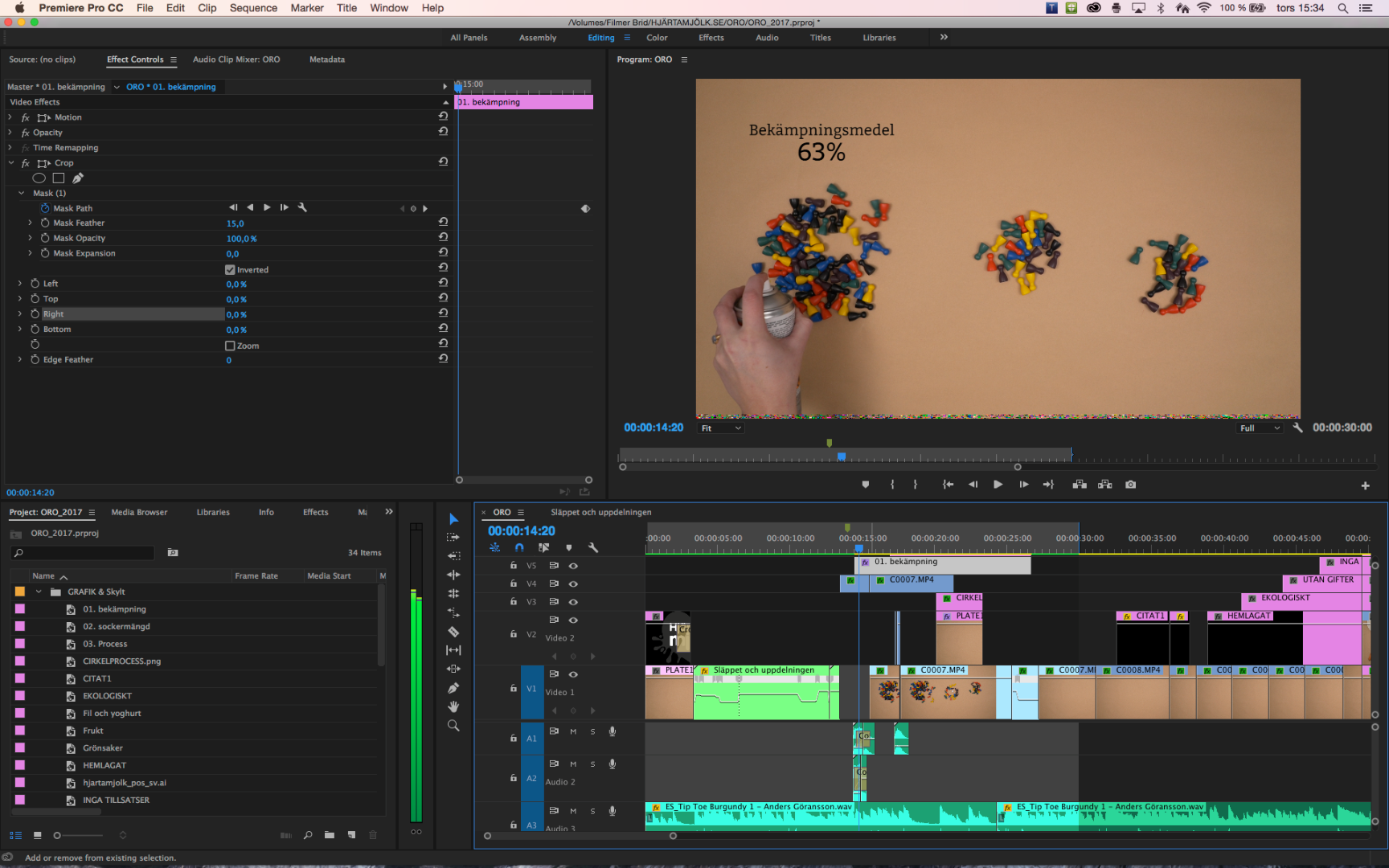Reset the Mask Feather parameter
Image resolution: width=1389 pixels, height=868 pixels.
coord(443,223)
